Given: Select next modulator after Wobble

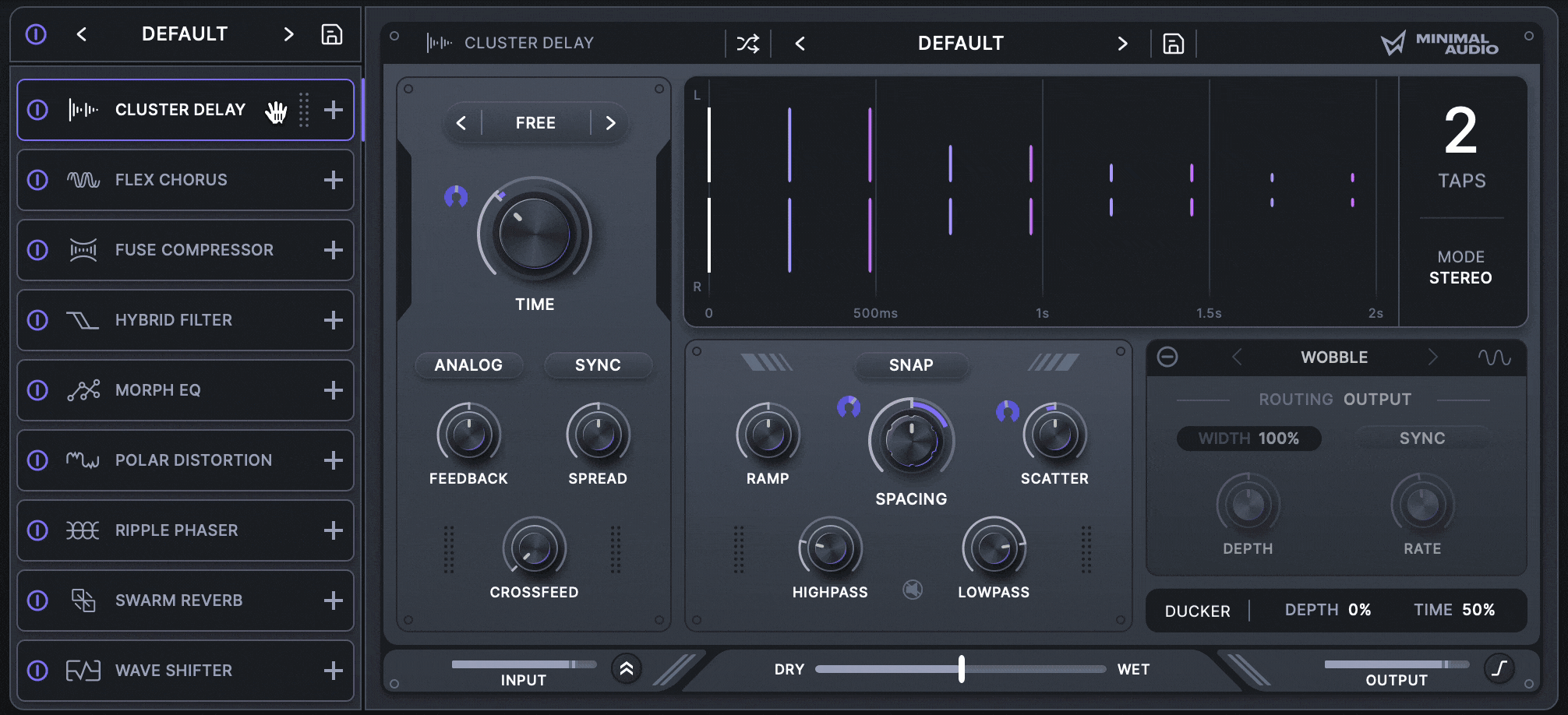Looking at the screenshot, I should tap(1432, 357).
